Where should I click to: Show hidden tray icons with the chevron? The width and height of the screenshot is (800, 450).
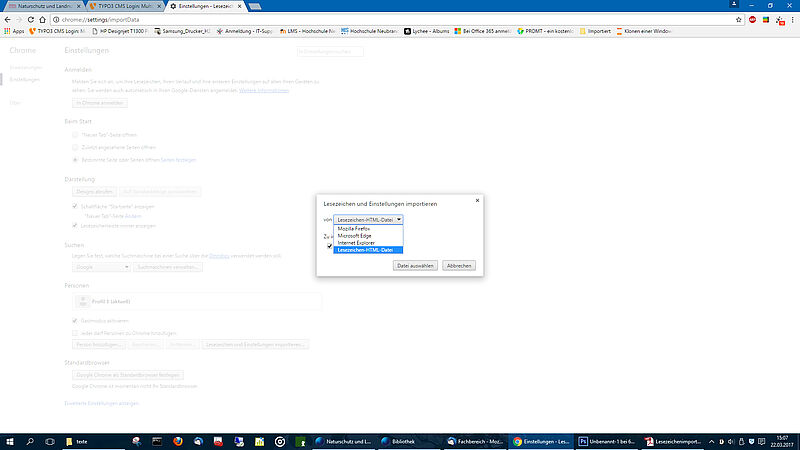coord(711,441)
